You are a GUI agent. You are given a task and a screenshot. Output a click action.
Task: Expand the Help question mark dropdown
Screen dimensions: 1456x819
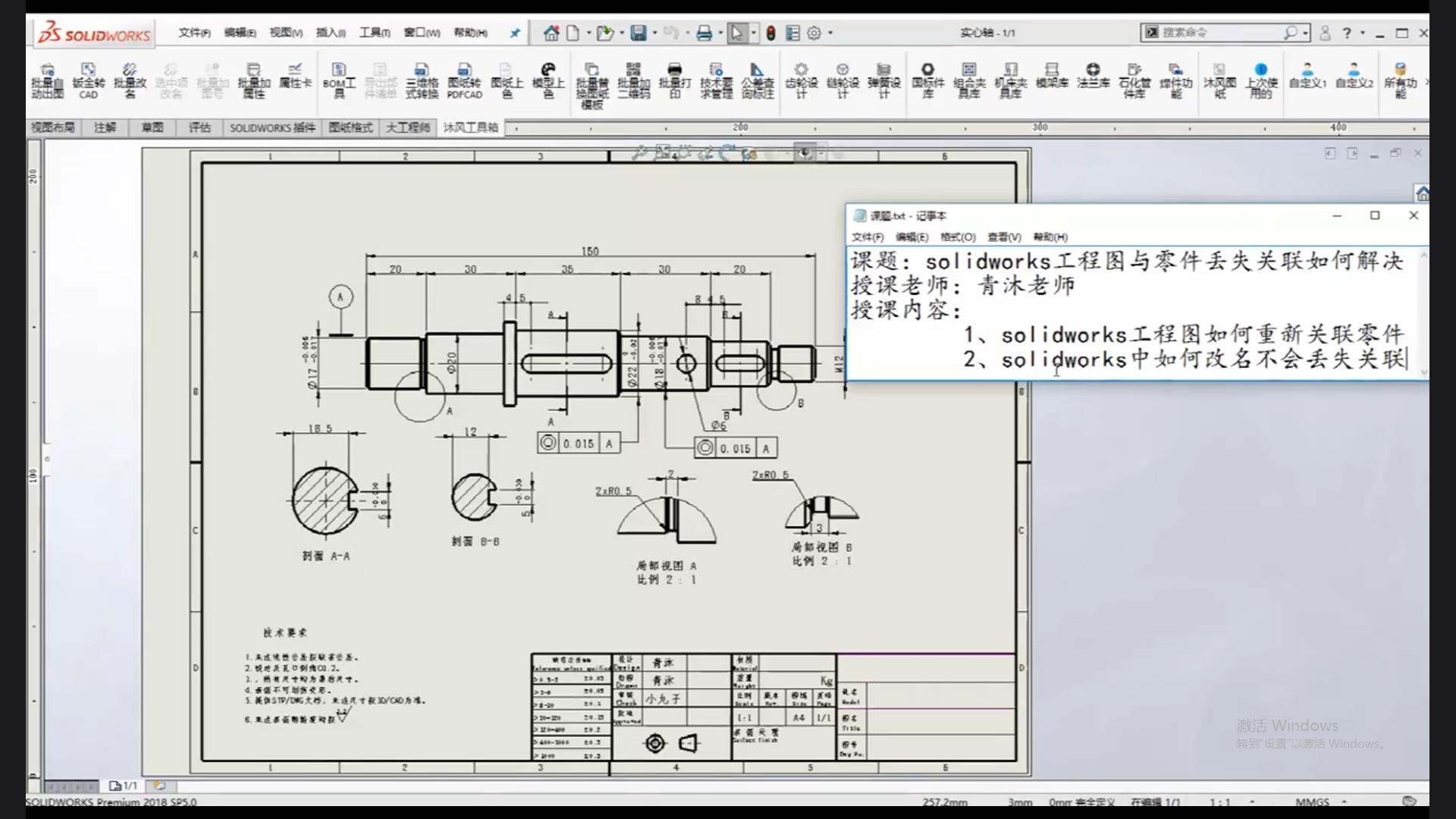(1363, 33)
